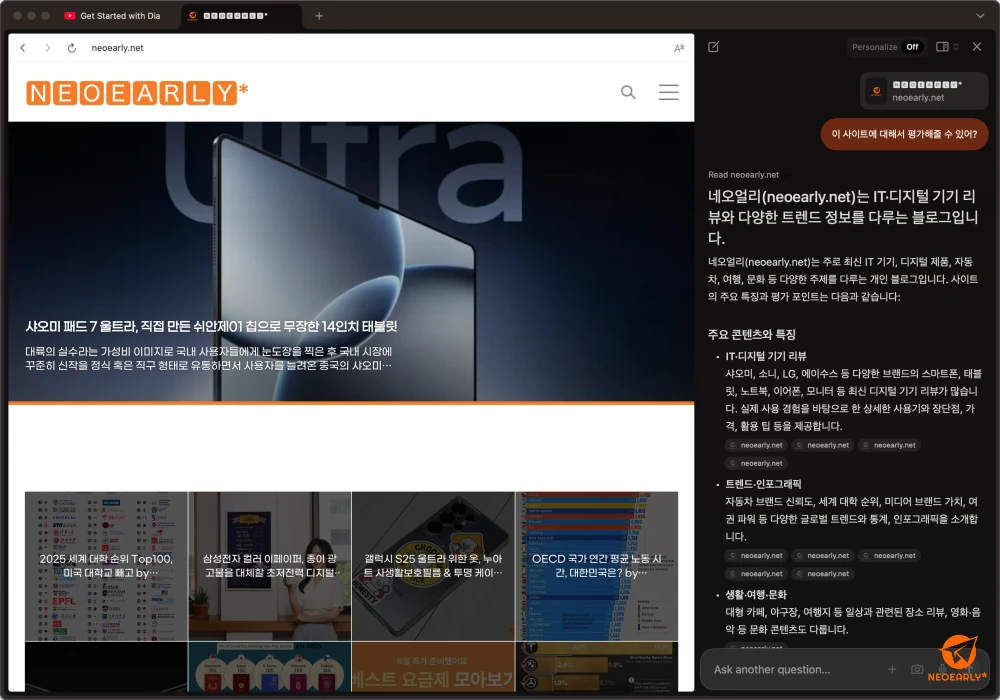Click the orange NEOEARLY site logo
The image size is (1000, 700).
coord(136,93)
